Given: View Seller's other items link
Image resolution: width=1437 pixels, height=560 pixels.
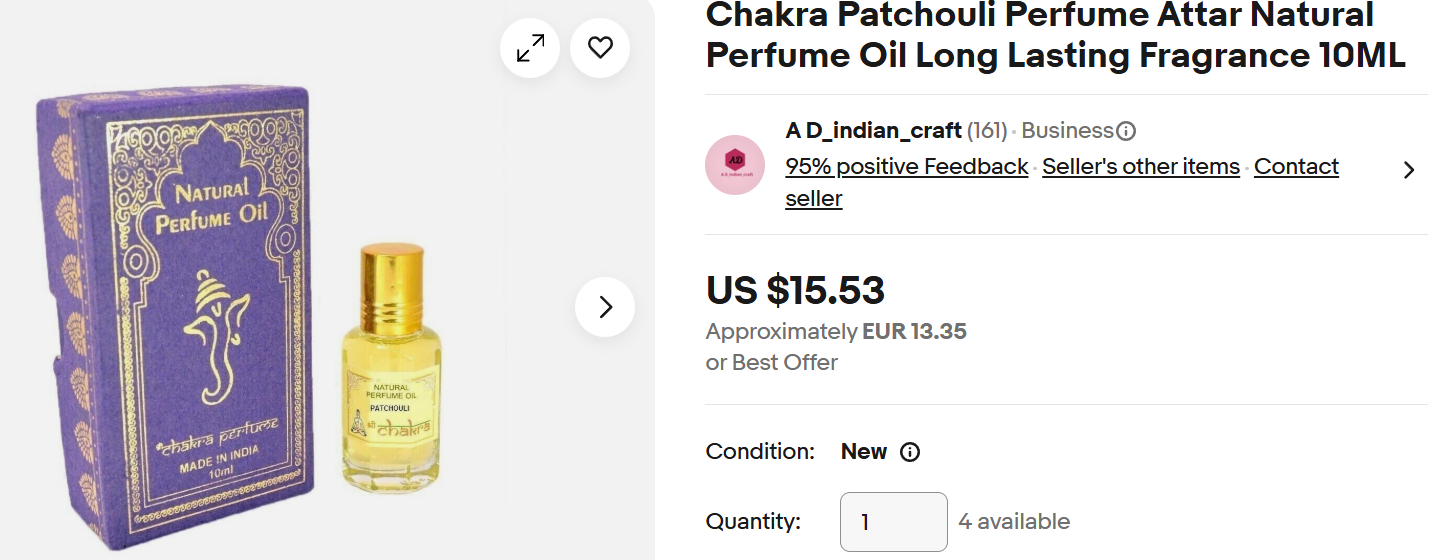Looking at the screenshot, I should (1141, 167).
